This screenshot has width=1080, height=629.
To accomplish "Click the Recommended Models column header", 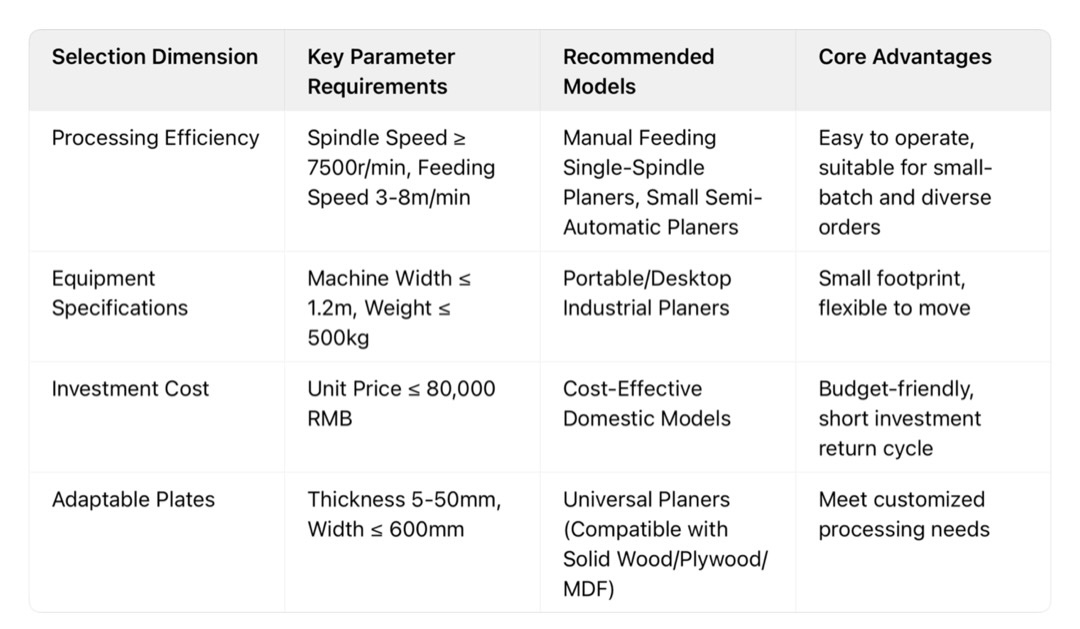I will [638, 71].
